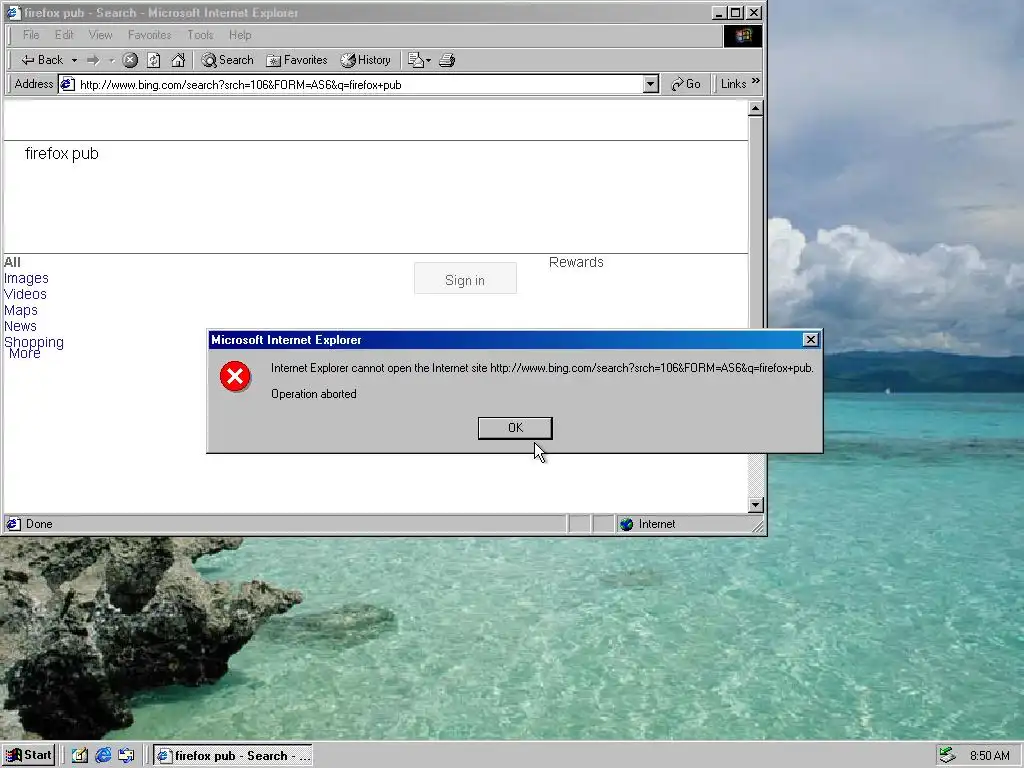This screenshot has width=1024, height=768.
Task: Click the More link under Shopping
Action: point(25,354)
